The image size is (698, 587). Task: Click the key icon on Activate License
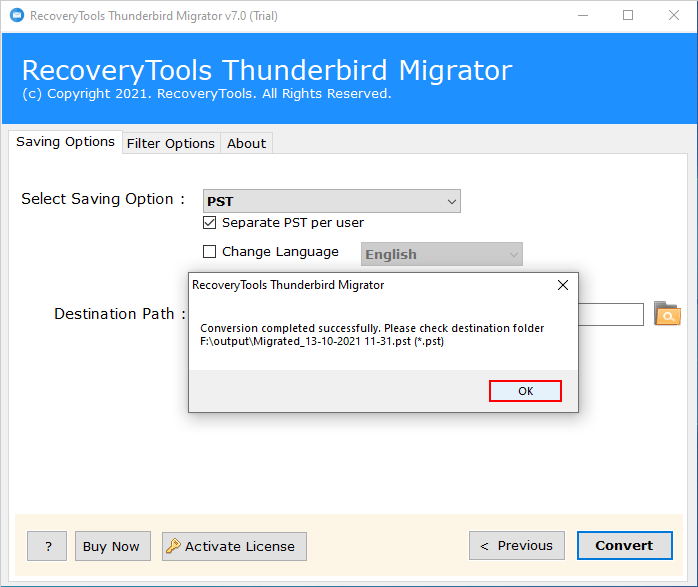(x=173, y=546)
